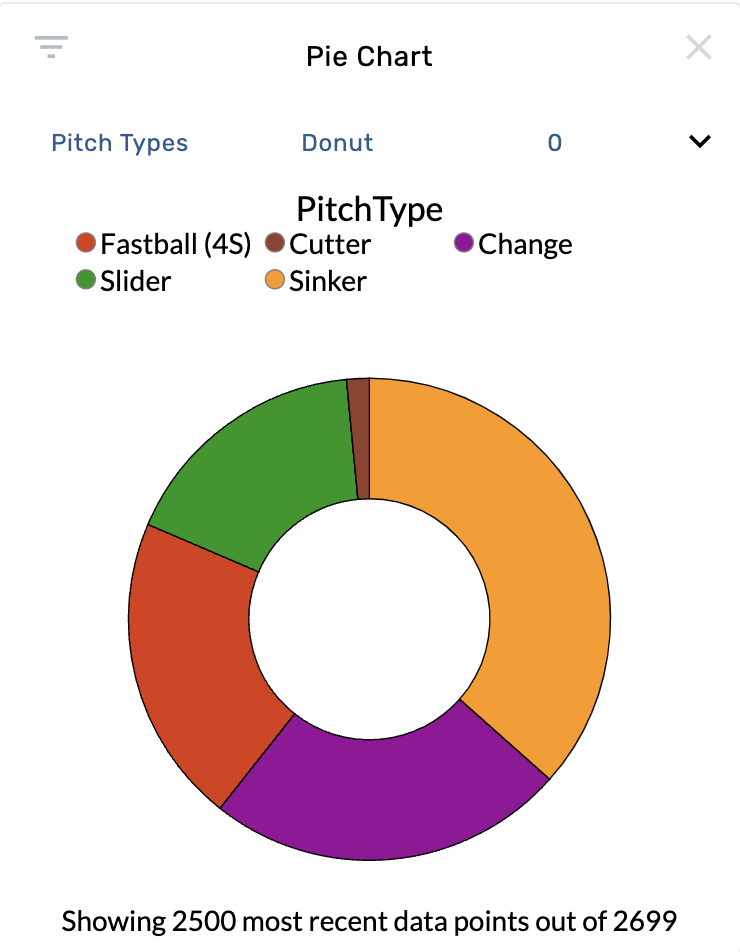The image size is (740, 952).
Task: Click the 0 value selector
Action: (554, 142)
